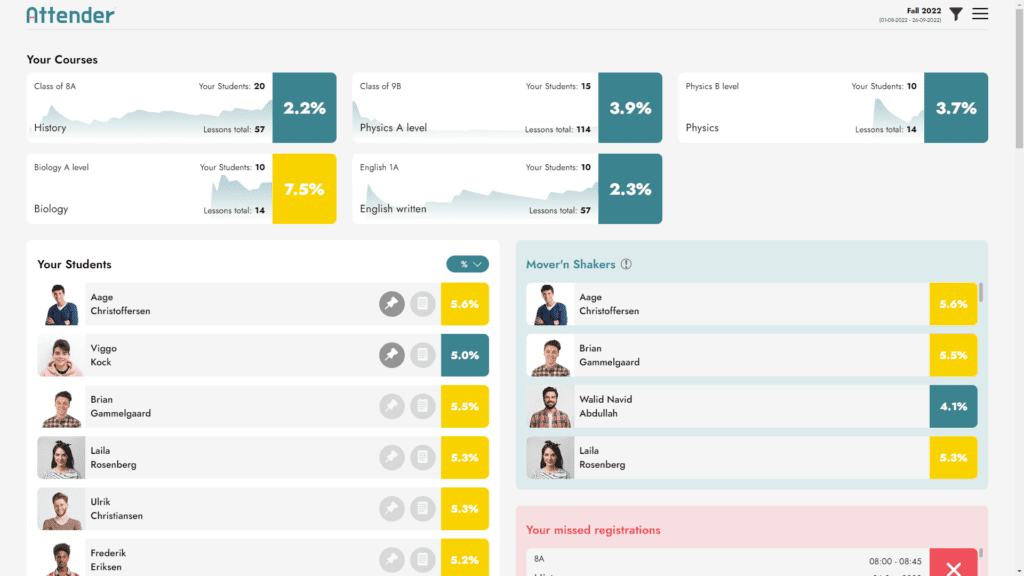Toggle pin for Viggo Kock

(x=392, y=355)
